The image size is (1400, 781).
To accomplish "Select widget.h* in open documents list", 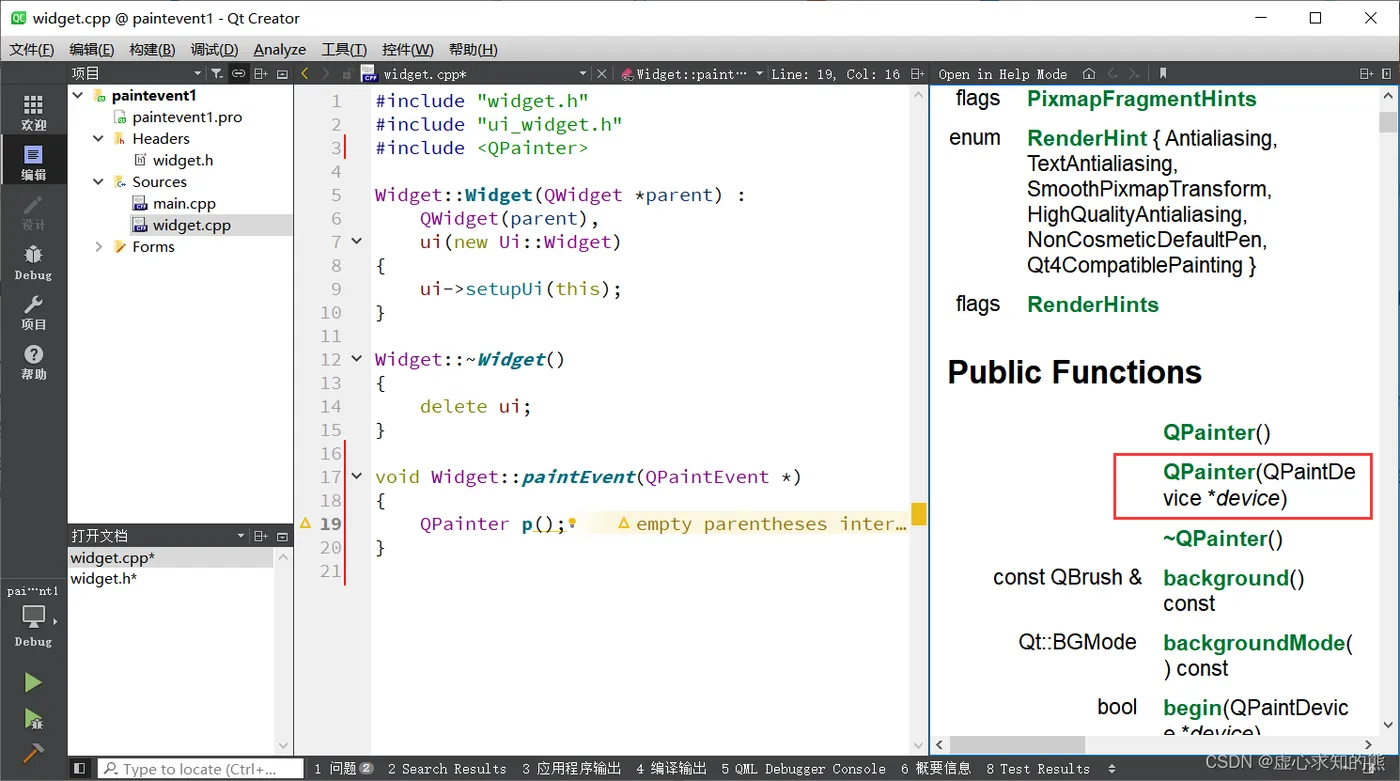I will pyautogui.click(x=103, y=578).
